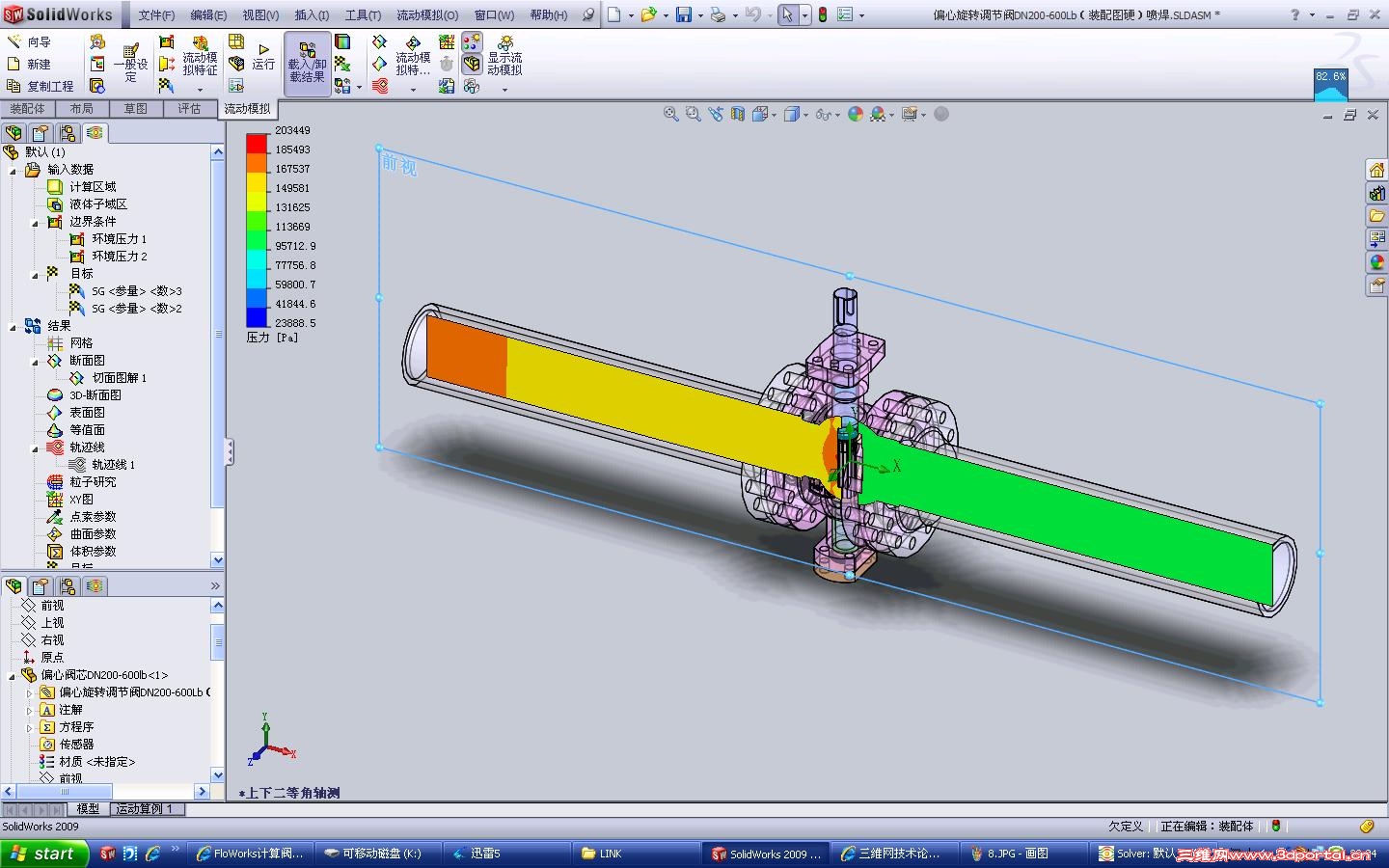1389x868 pixels.
Task: Switch to FloWorks计算阀 taskbar window
Action: 250,854
